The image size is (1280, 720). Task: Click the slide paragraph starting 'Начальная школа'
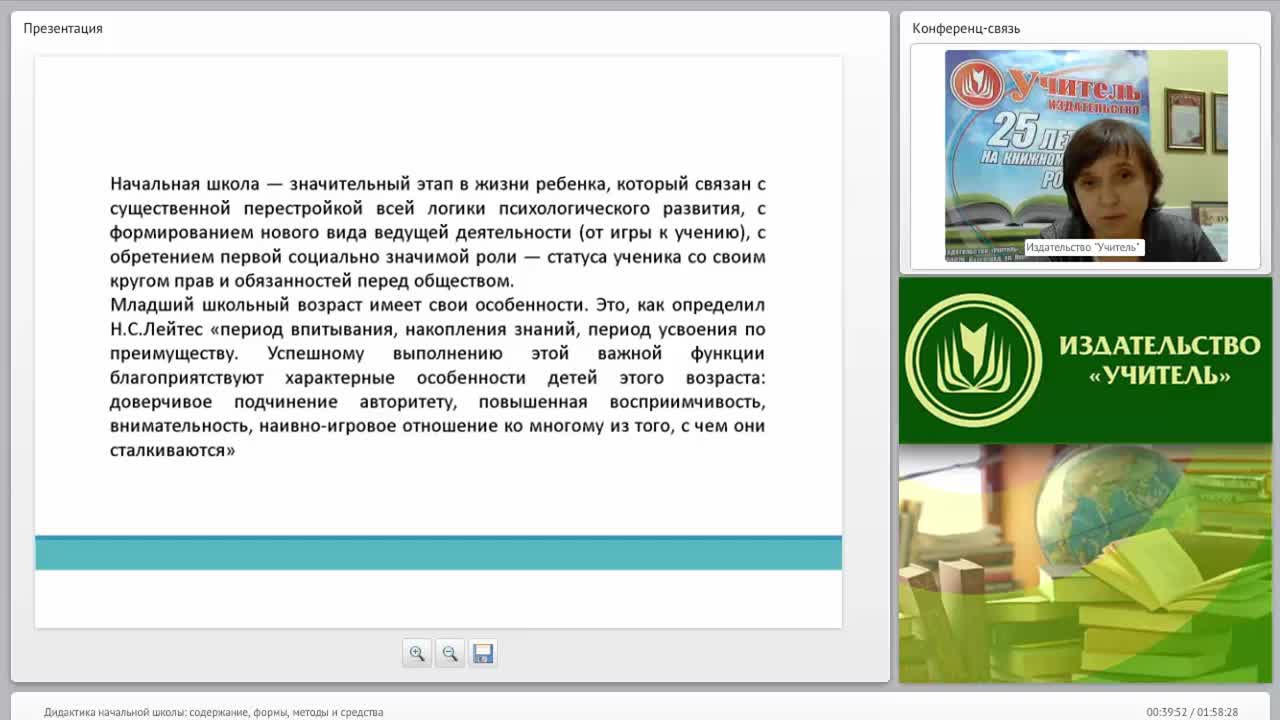pyautogui.click(x=438, y=232)
